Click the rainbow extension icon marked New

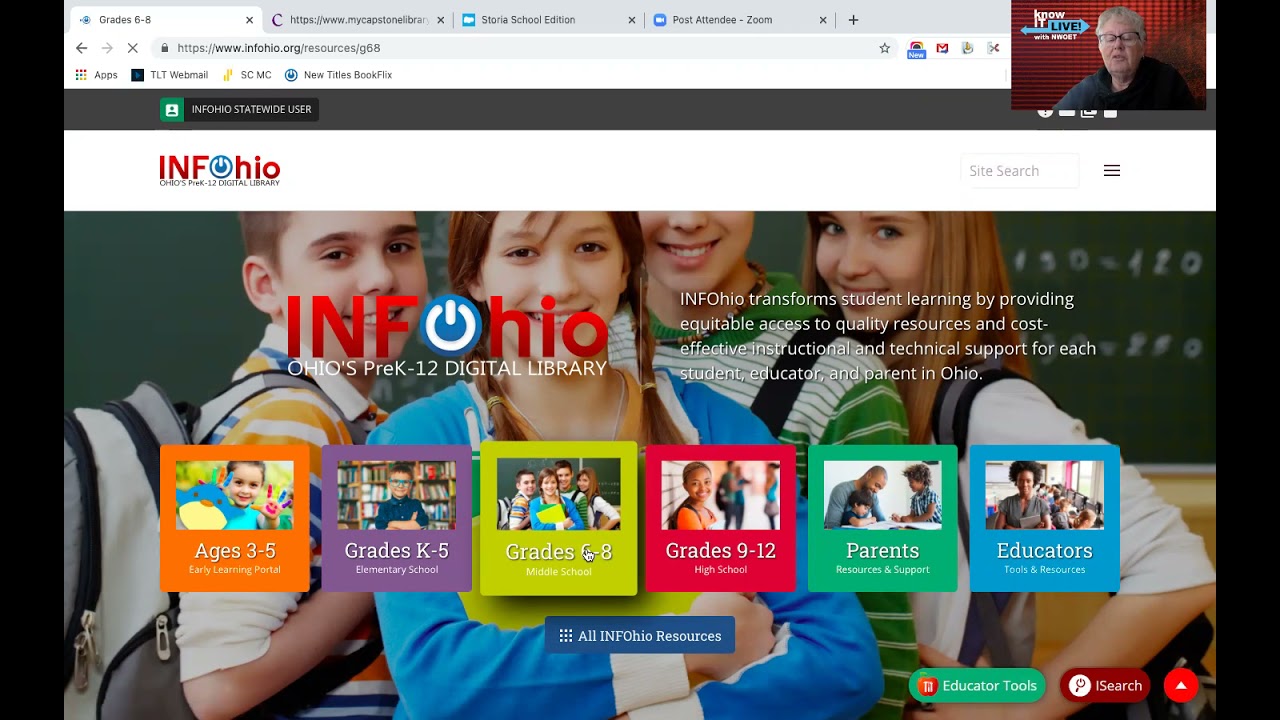916,49
